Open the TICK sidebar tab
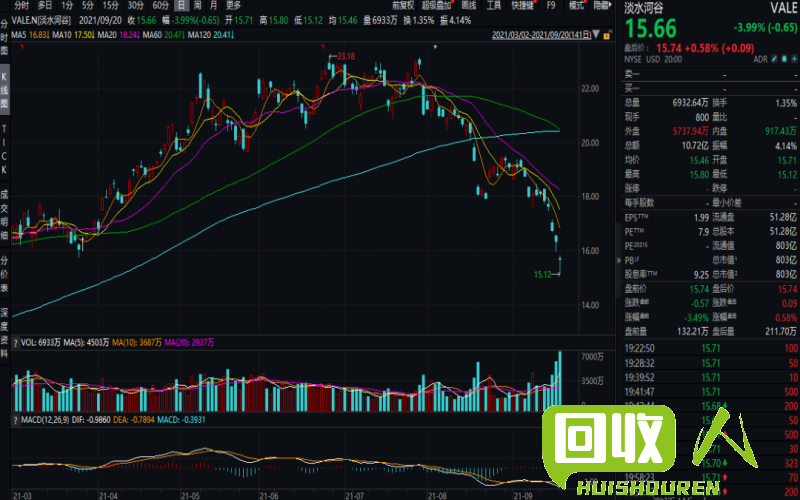Screen dimensions: 800x500 click(4, 149)
